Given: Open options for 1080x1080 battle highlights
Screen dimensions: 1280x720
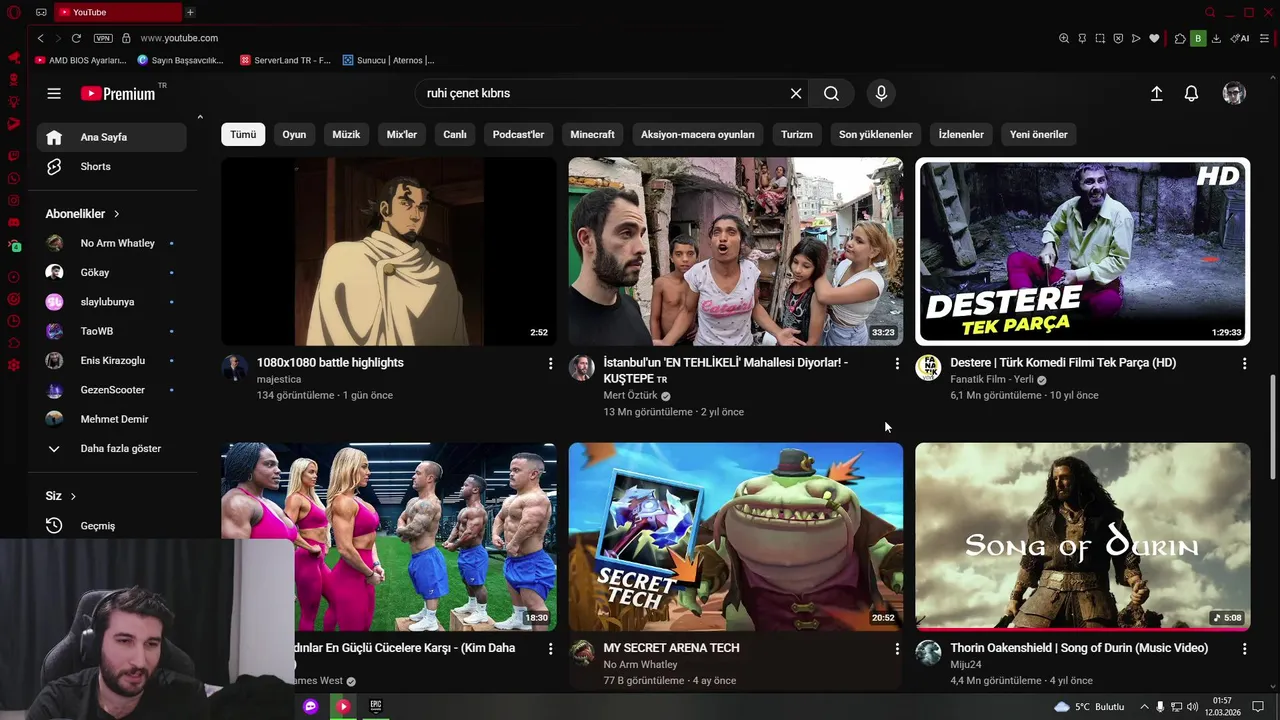Looking at the screenshot, I should 550,364.
